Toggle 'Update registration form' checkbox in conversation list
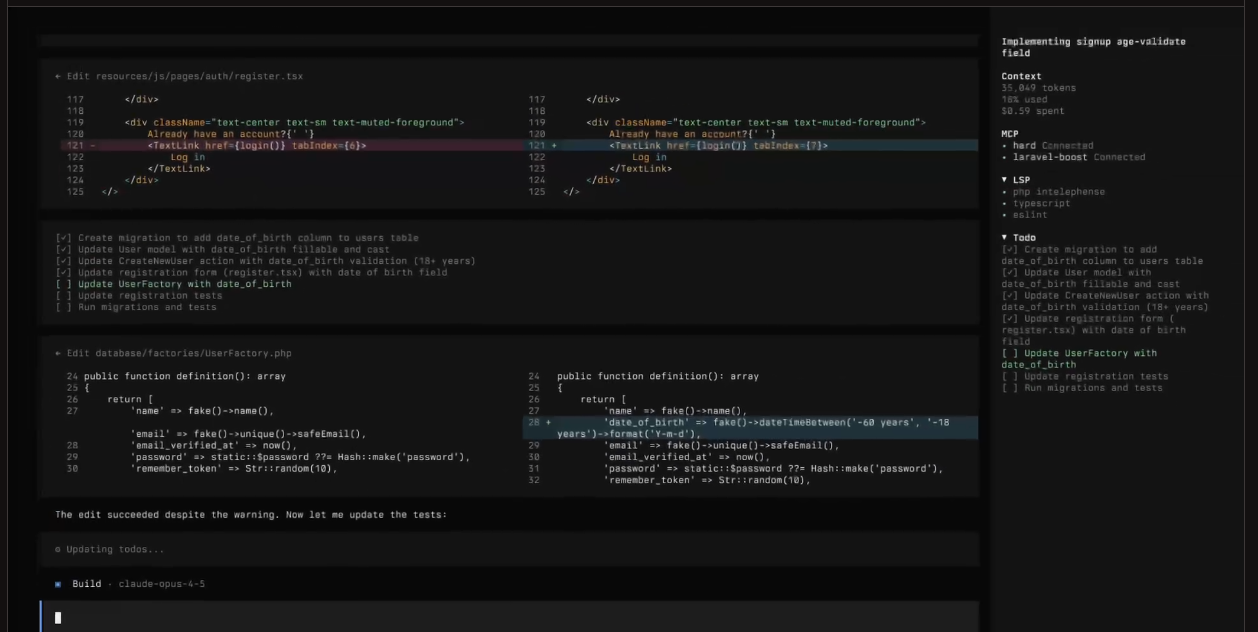This screenshot has width=1258, height=632. tap(64, 272)
